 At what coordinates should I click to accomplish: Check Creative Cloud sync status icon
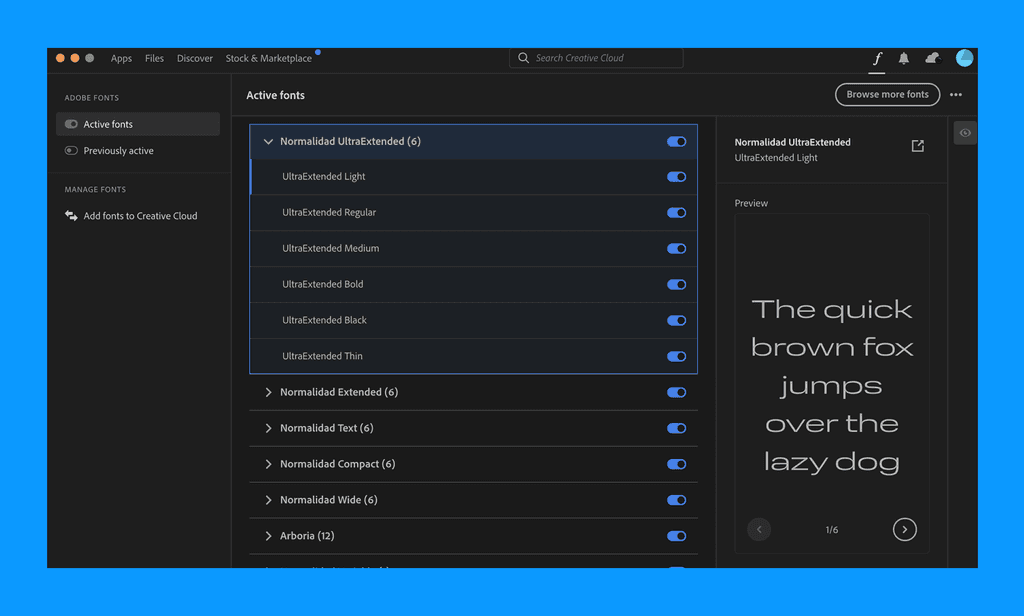[932, 59]
